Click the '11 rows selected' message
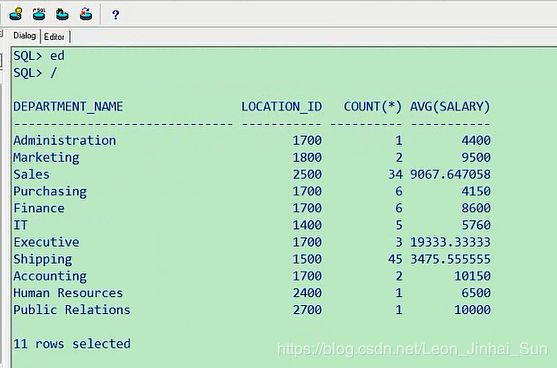The width and height of the screenshot is (557, 368). pos(72,344)
